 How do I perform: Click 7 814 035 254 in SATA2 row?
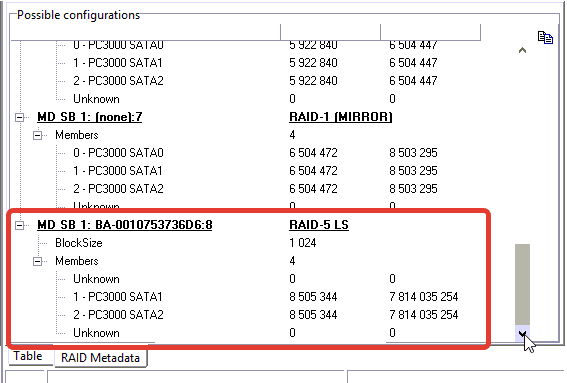(x=423, y=315)
